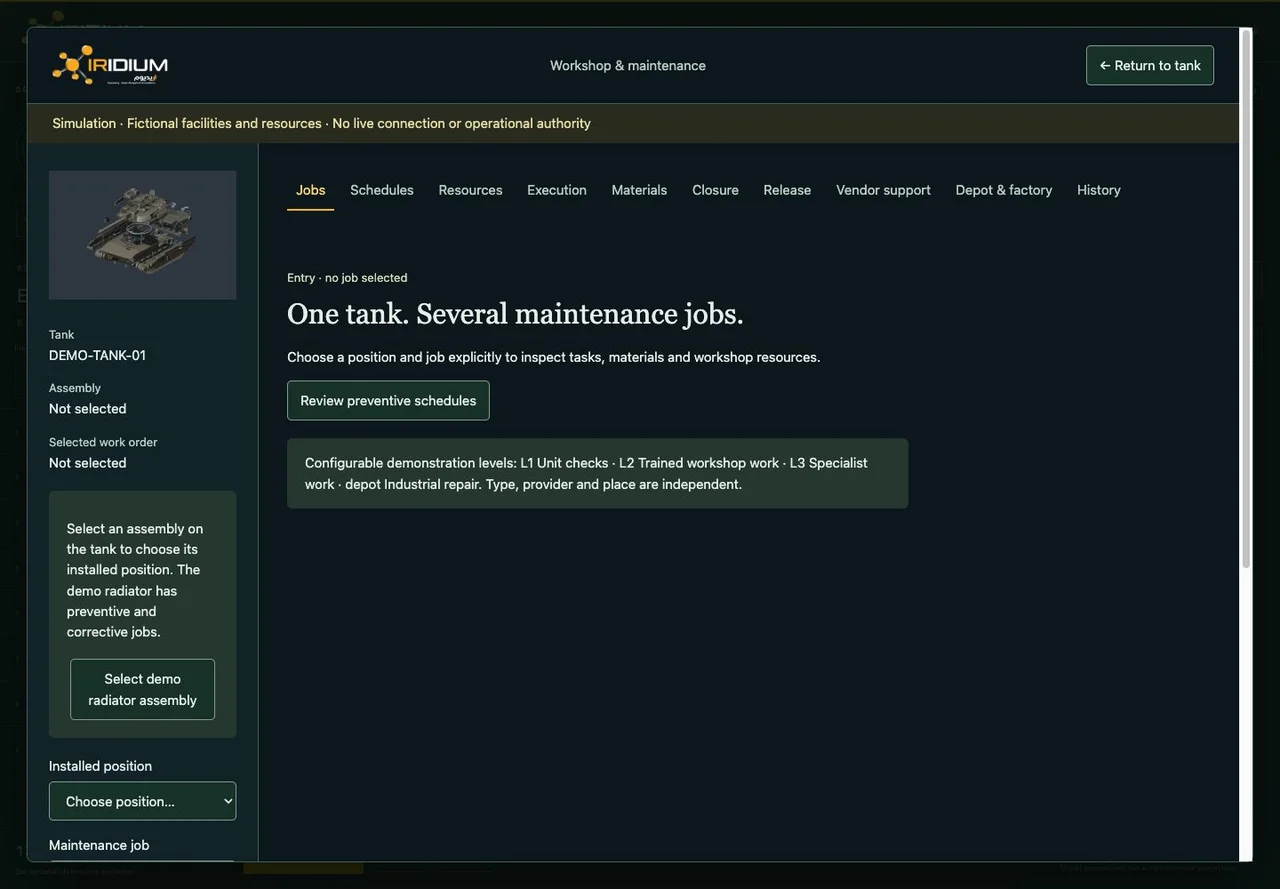Viewport: 1280px width, 889px height.
Task: Click the Simulation notice banner text
Action: 321,124
